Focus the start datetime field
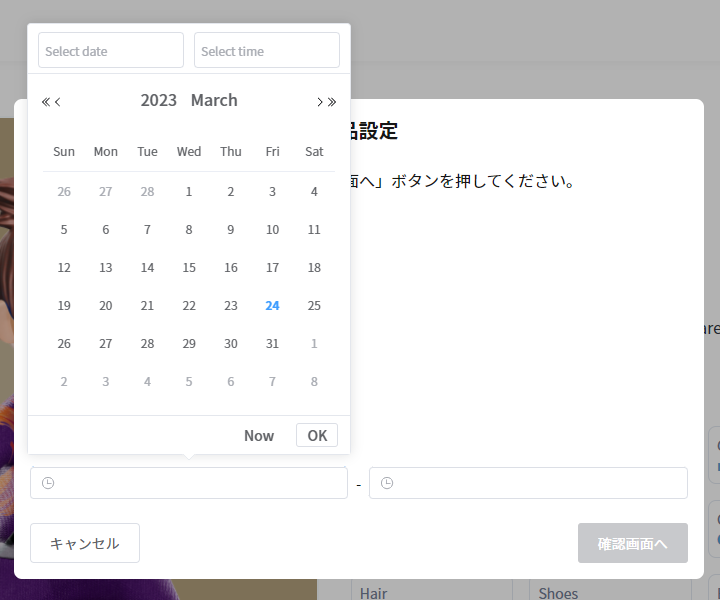Image resolution: width=720 pixels, height=600 pixels. coord(189,483)
